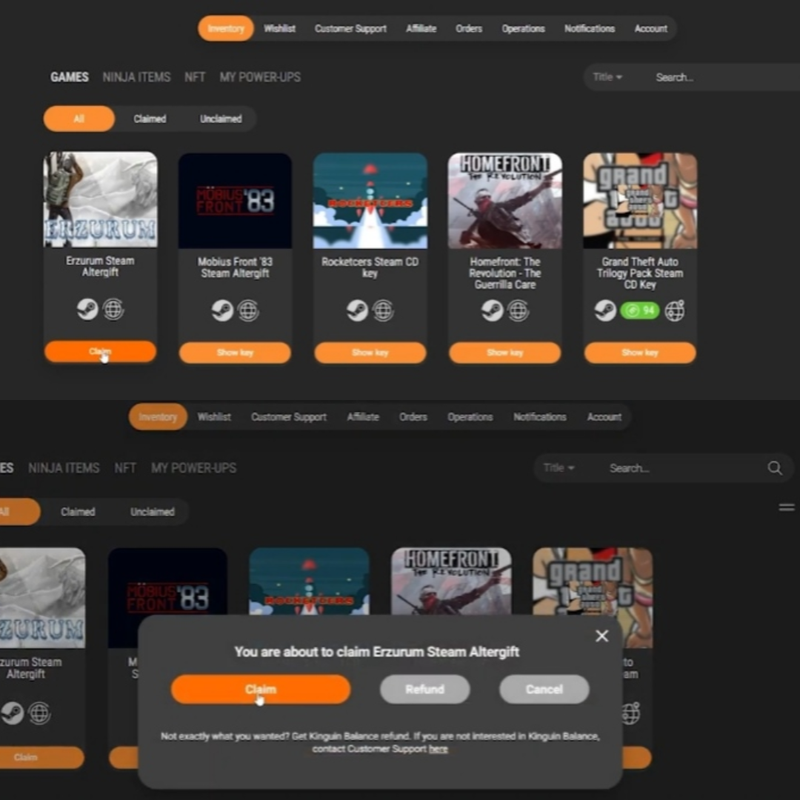The height and width of the screenshot is (800, 800).
Task: Click green 94 score badge on GTA Trilogy card
Action: pyautogui.click(x=640, y=310)
